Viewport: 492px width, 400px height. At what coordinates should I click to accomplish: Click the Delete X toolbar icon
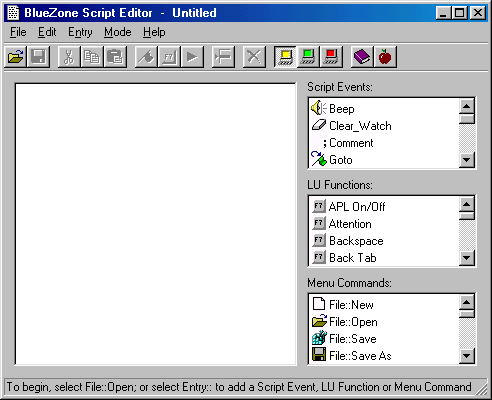pos(254,57)
